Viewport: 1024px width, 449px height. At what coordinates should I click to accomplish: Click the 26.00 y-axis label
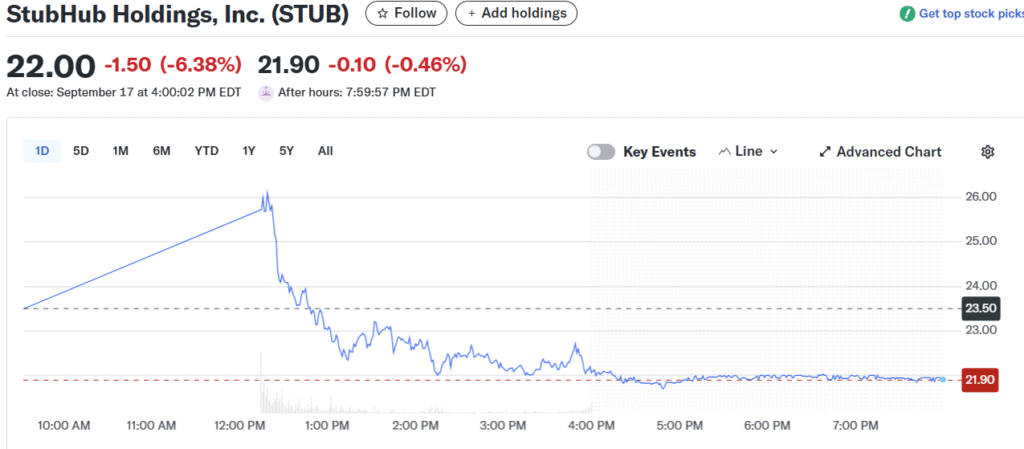point(980,196)
